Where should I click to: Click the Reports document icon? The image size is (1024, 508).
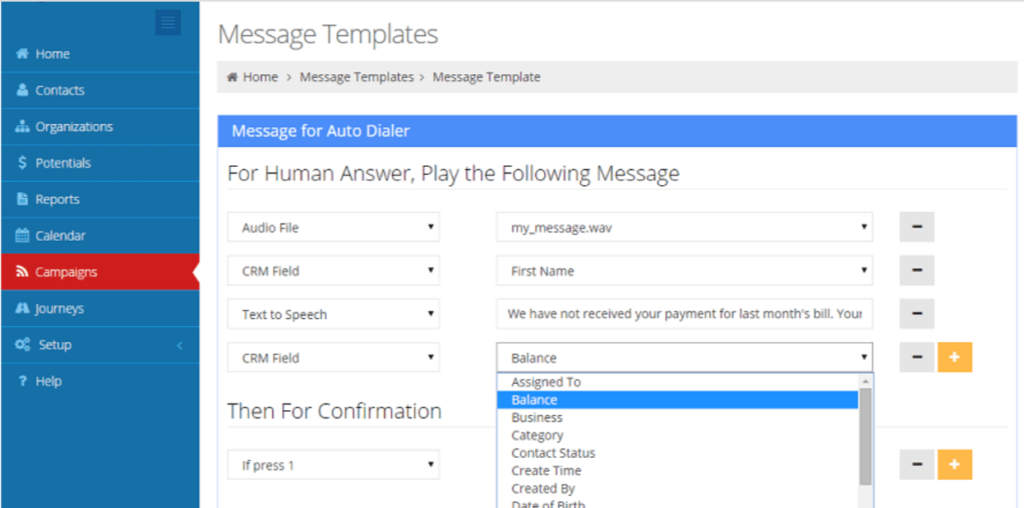click(22, 199)
